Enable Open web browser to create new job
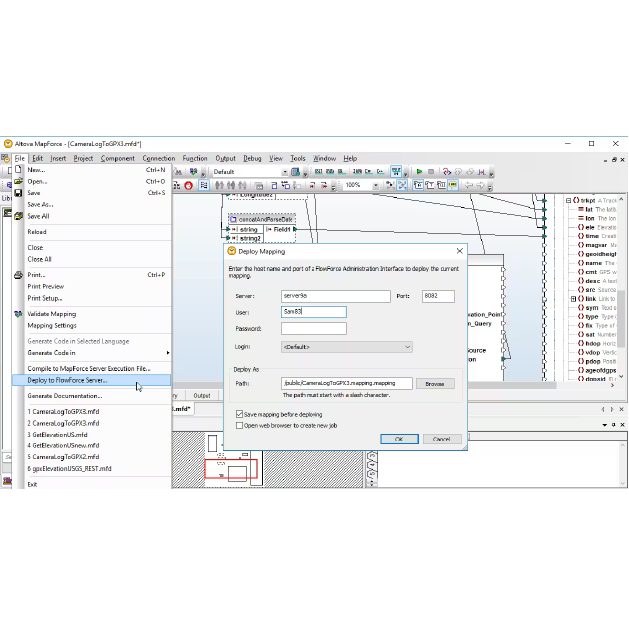The width and height of the screenshot is (629, 625). click(239, 425)
